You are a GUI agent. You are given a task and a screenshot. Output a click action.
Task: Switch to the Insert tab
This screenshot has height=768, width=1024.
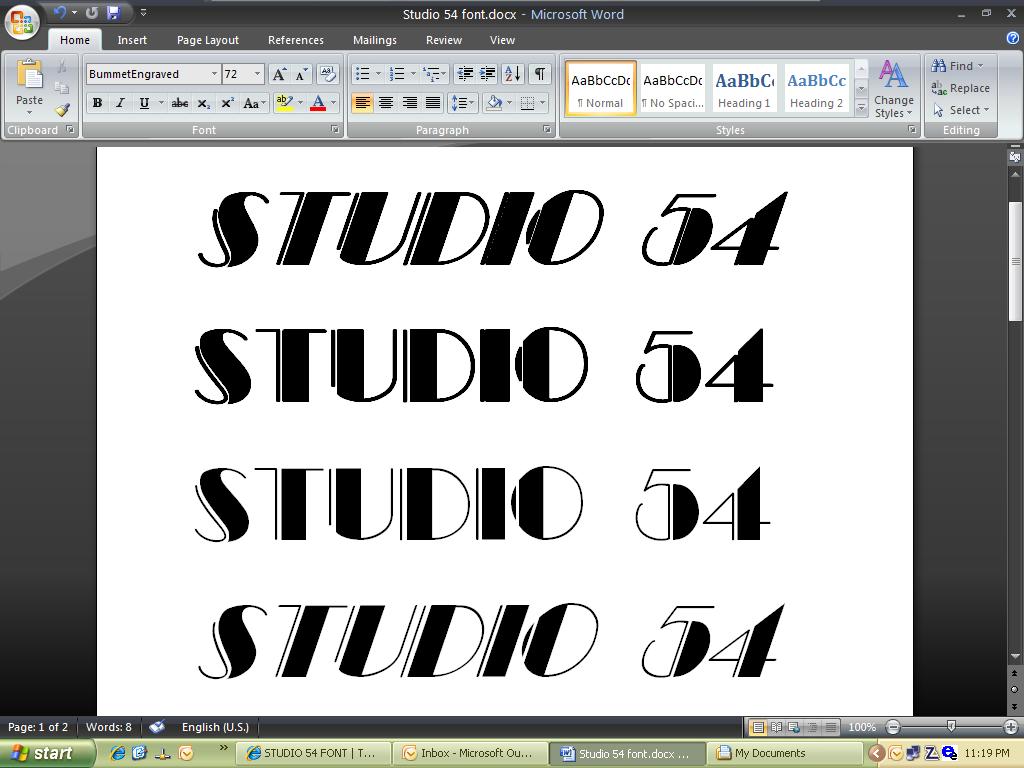132,40
